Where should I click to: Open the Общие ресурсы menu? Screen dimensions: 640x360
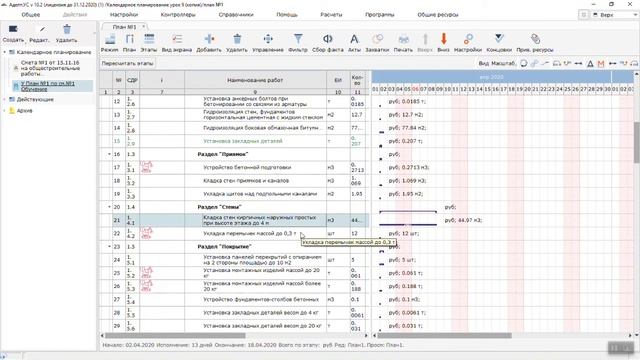pos(438,15)
